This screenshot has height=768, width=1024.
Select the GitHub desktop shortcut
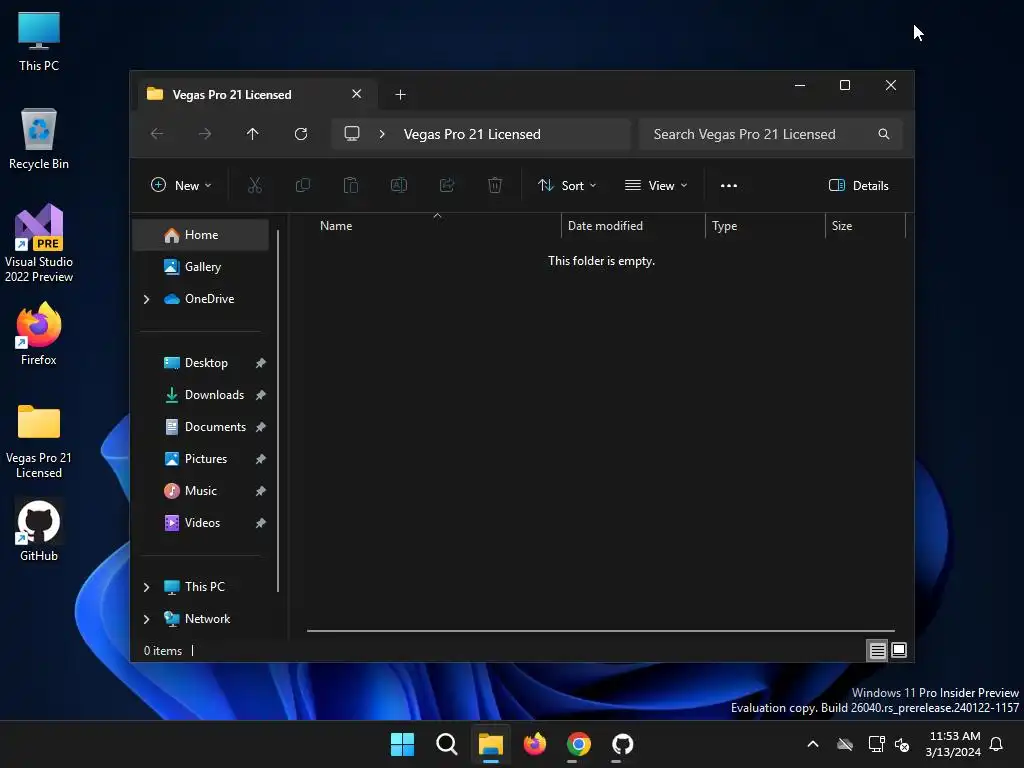tap(39, 530)
